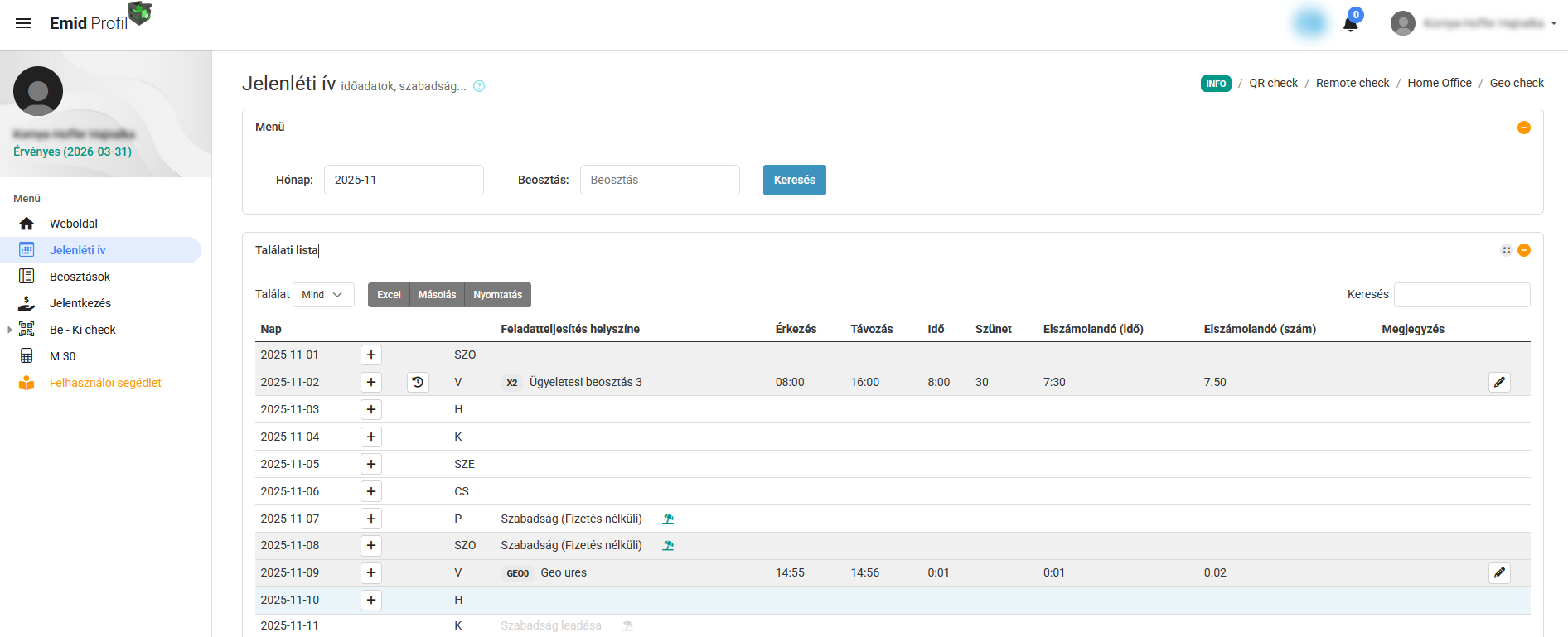Open the notification bell
Screen dimensions: 1568x637
(x=1350, y=23)
